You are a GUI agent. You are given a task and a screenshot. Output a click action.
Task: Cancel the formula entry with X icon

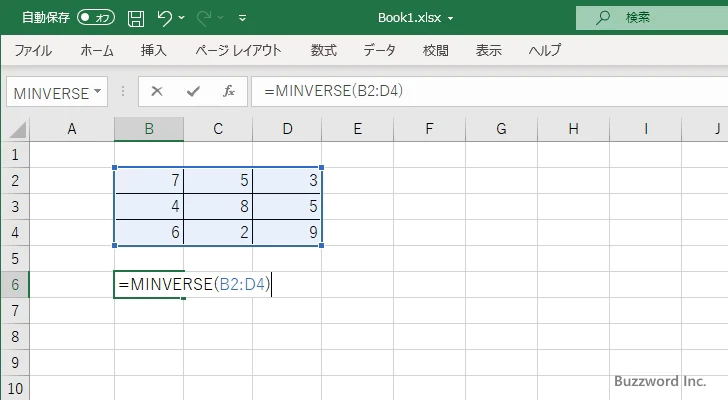(x=157, y=91)
